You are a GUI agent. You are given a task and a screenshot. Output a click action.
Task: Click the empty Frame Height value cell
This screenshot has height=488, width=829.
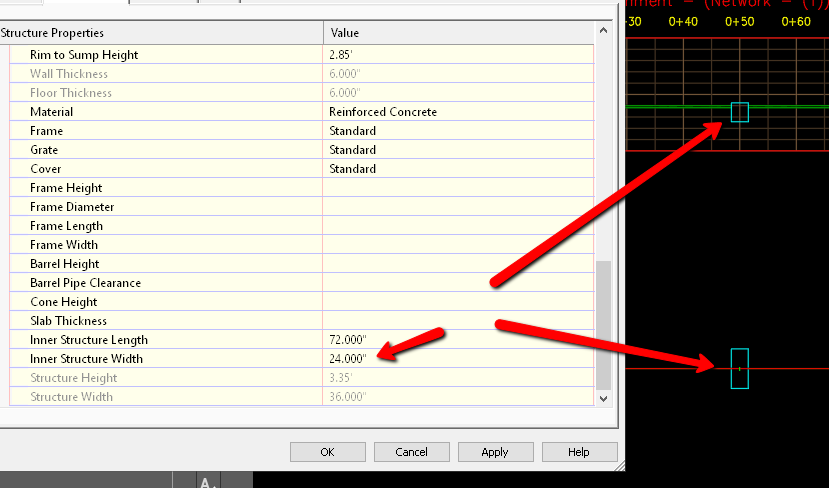(x=458, y=188)
